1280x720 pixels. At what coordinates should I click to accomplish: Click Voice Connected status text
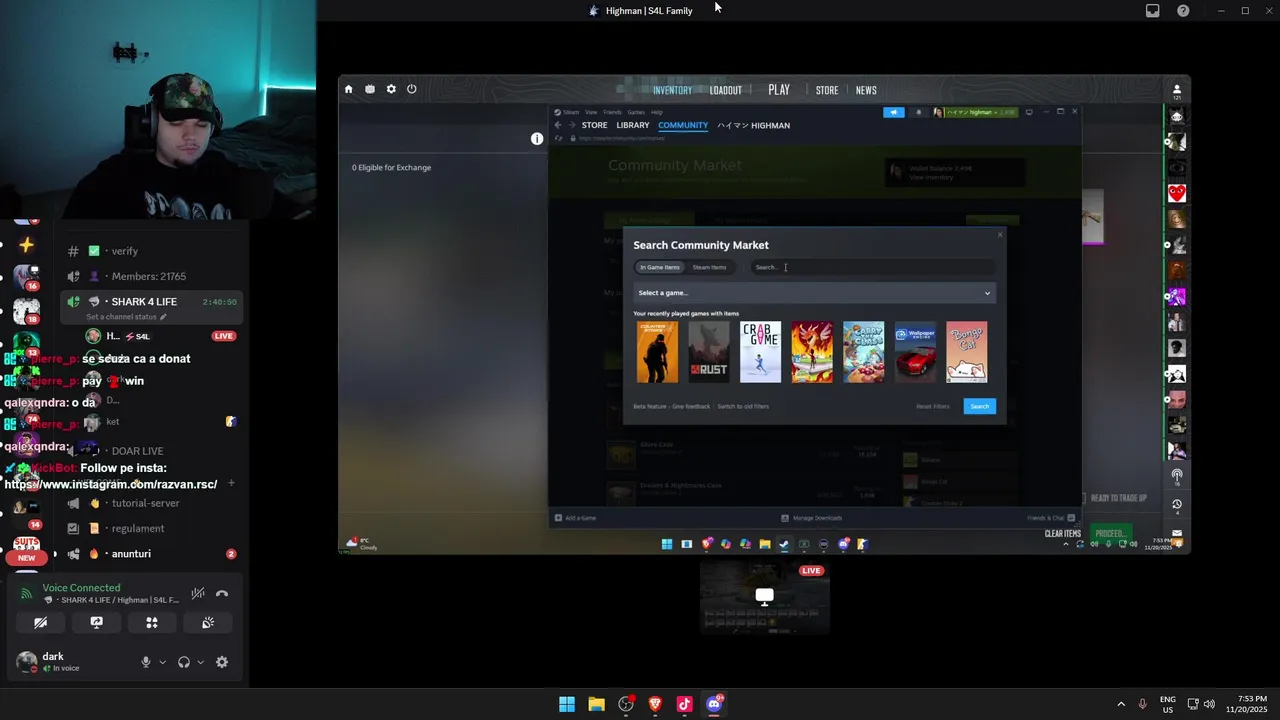click(81, 588)
